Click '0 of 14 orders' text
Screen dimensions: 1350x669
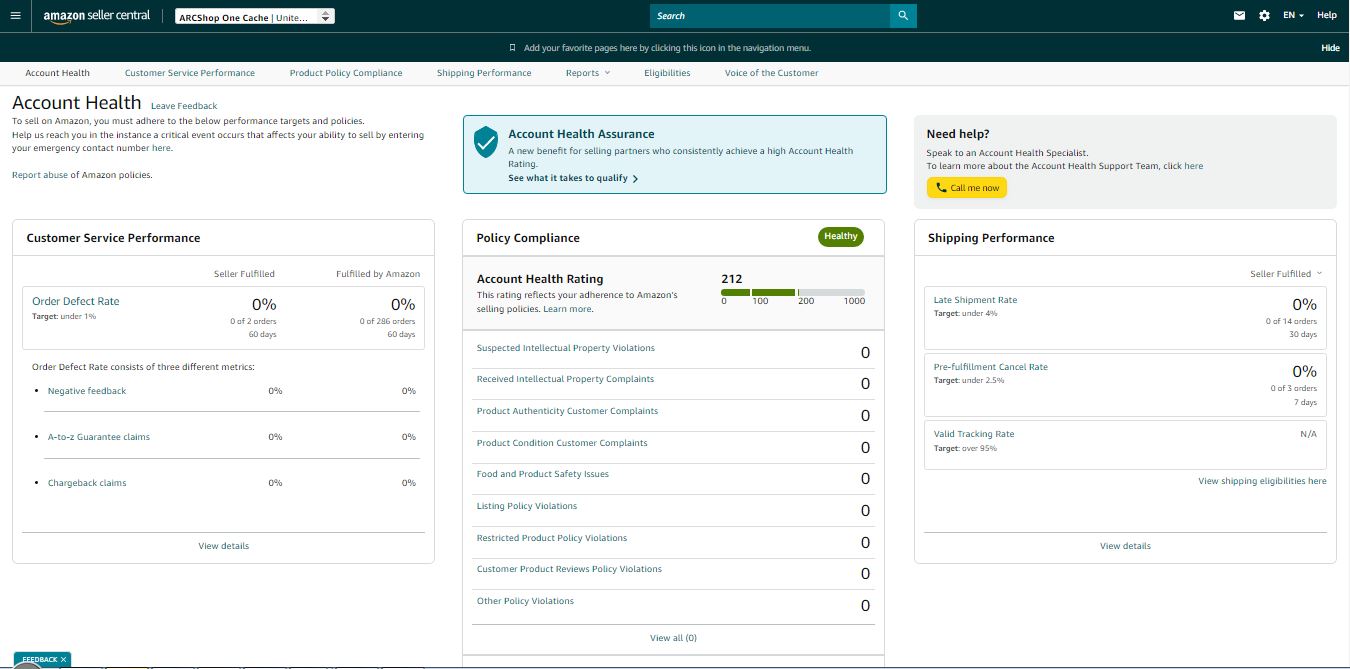tap(1291, 321)
